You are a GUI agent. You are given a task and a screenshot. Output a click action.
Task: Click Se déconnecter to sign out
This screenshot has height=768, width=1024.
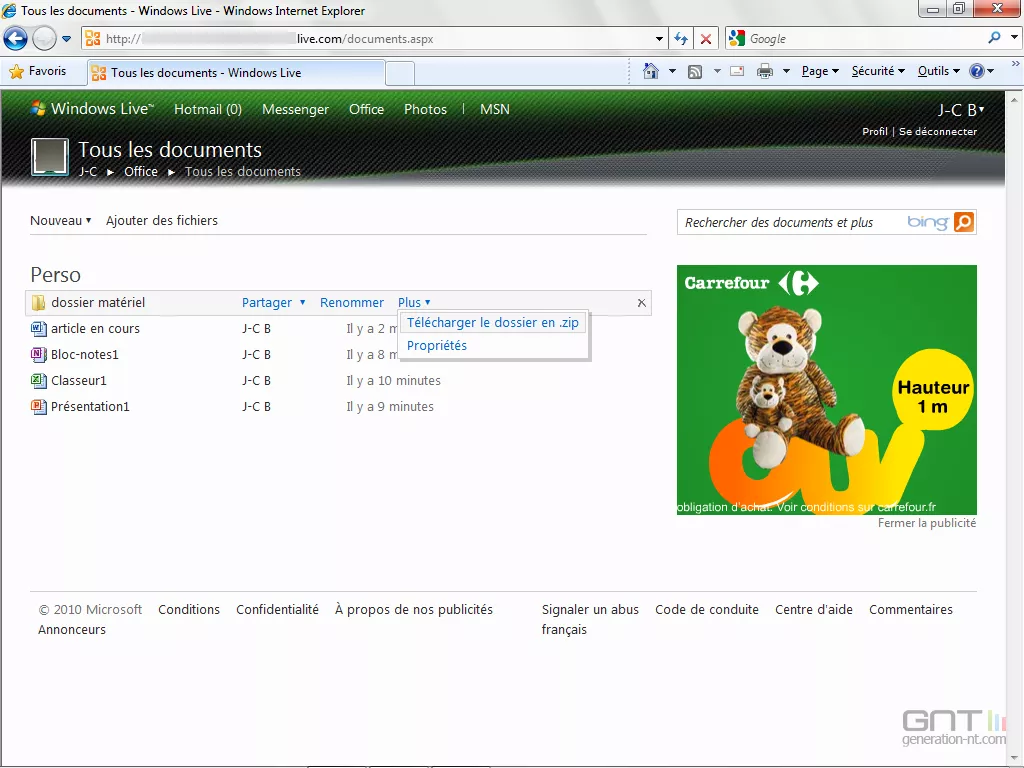pyautogui.click(x=938, y=131)
